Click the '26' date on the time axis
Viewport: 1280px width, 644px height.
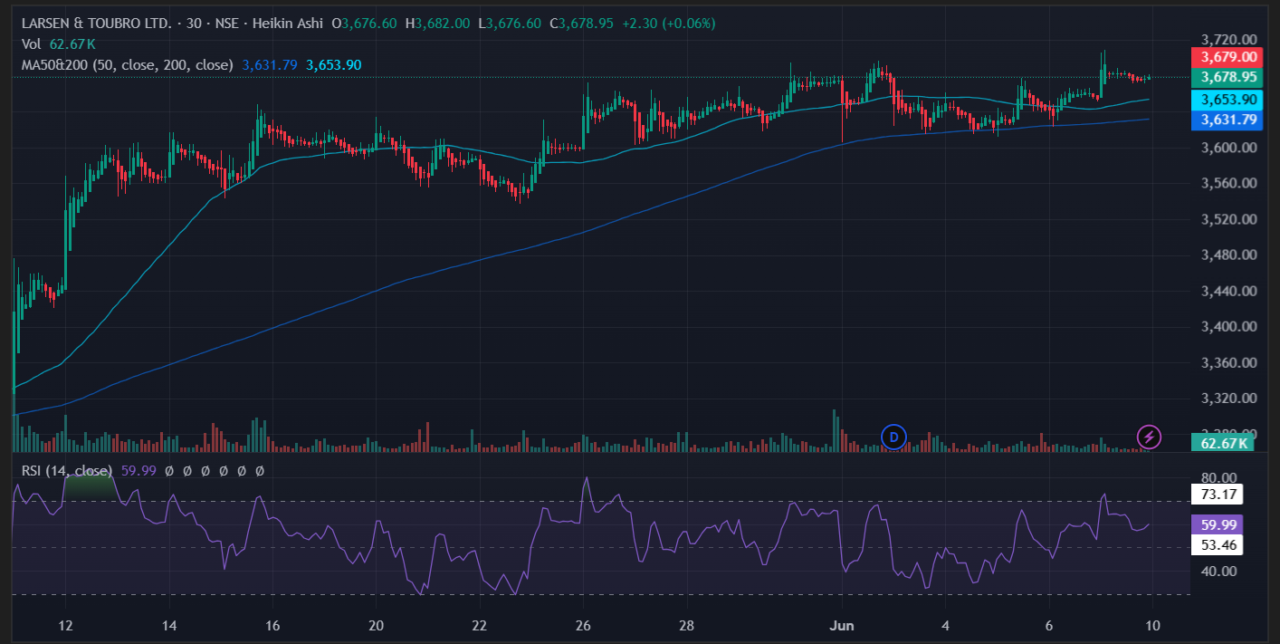(583, 627)
